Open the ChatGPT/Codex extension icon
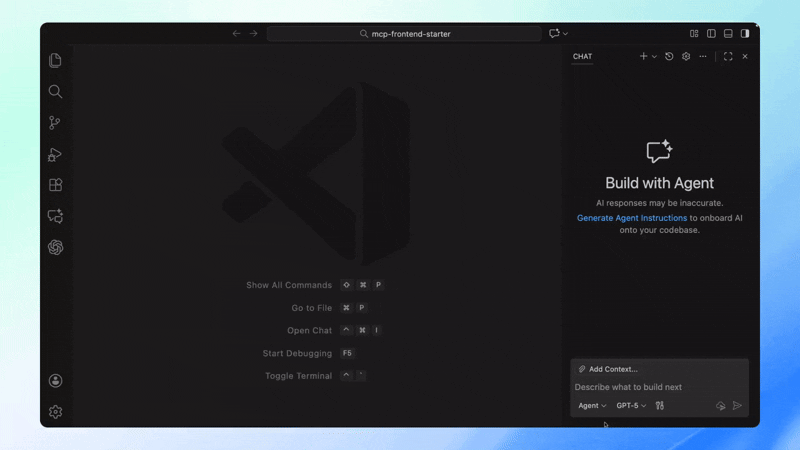 pyautogui.click(x=55, y=247)
